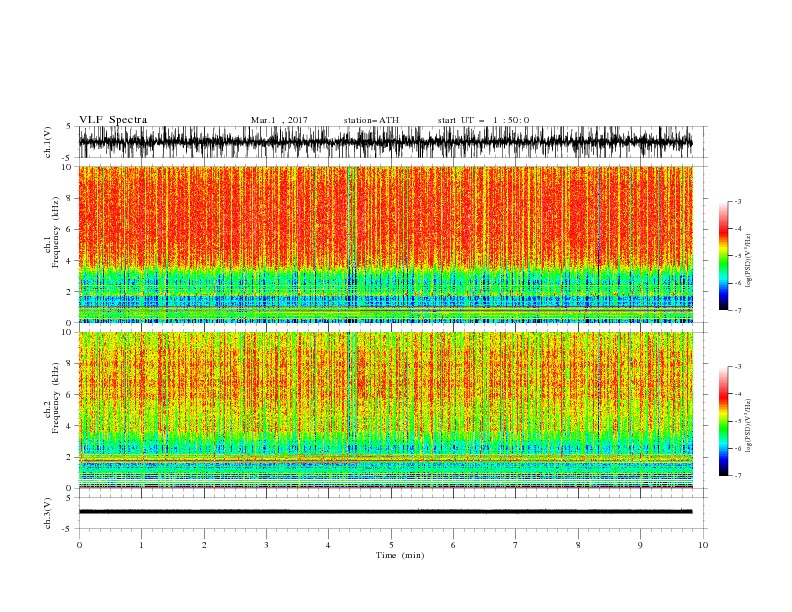Click the time axis tick label "1"
Screen dimensions: 792x612
tap(141, 545)
